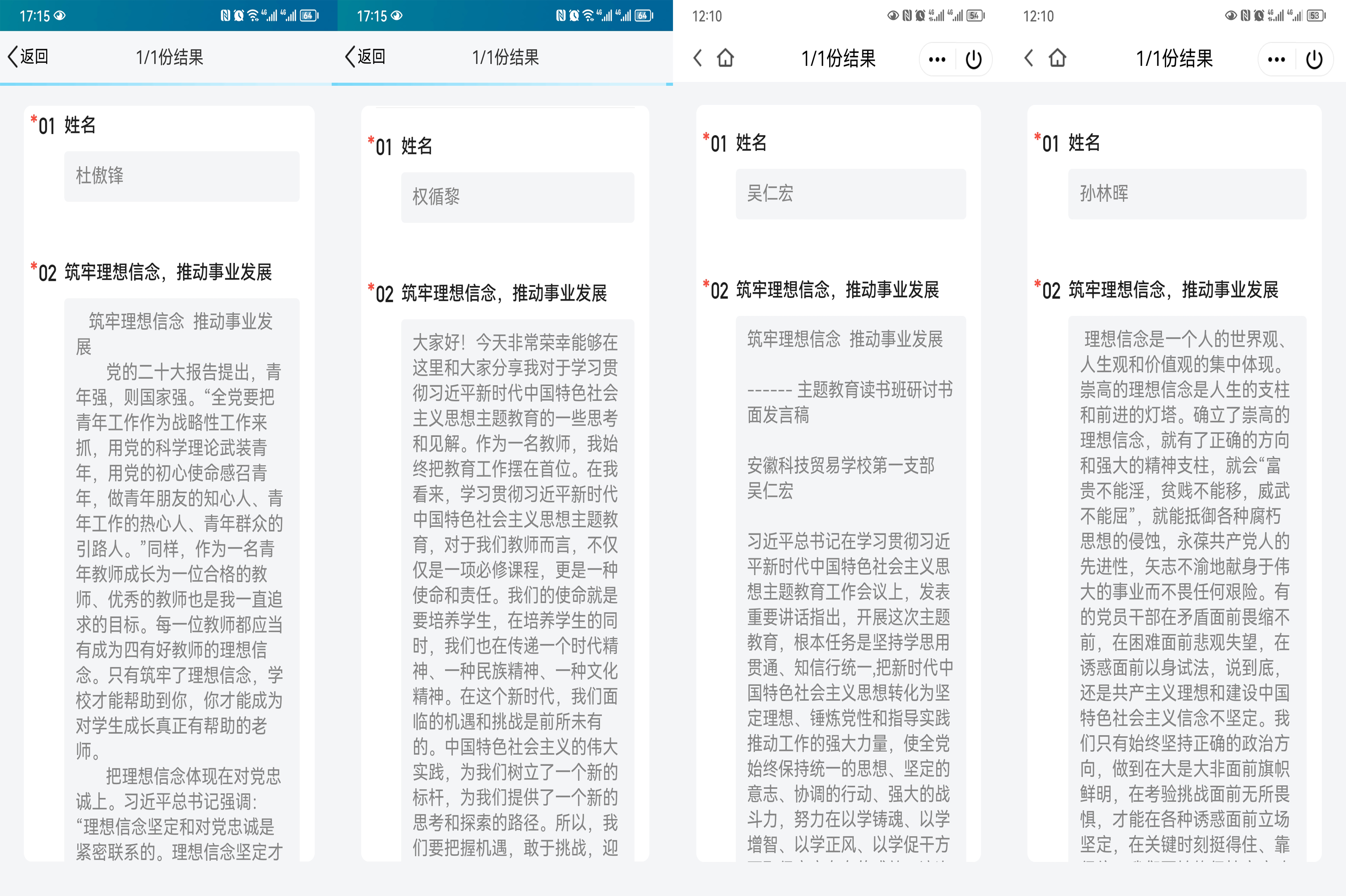Click name field containing 权循黎
Screen dimensions: 1346x896
pyautogui.click(x=518, y=197)
